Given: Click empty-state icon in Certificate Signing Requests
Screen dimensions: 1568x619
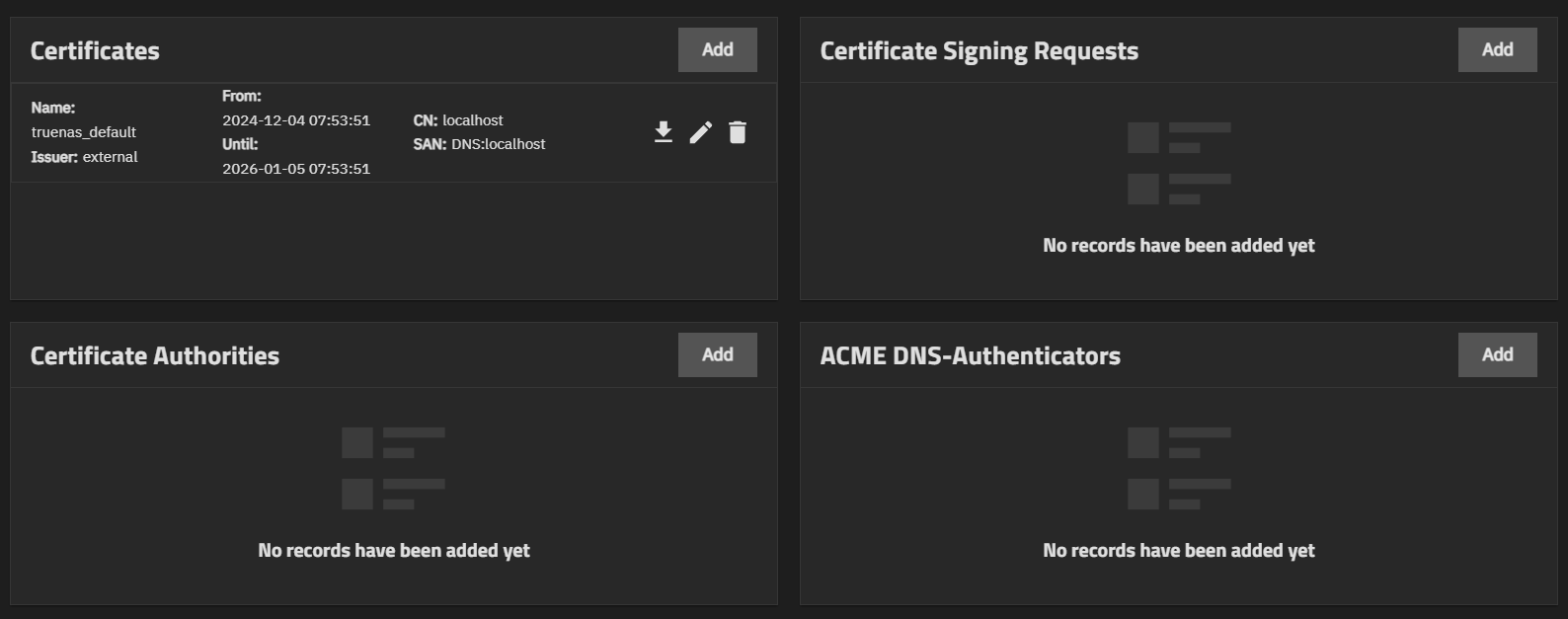Looking at the screenshot, I should (x=1179, y=163).
